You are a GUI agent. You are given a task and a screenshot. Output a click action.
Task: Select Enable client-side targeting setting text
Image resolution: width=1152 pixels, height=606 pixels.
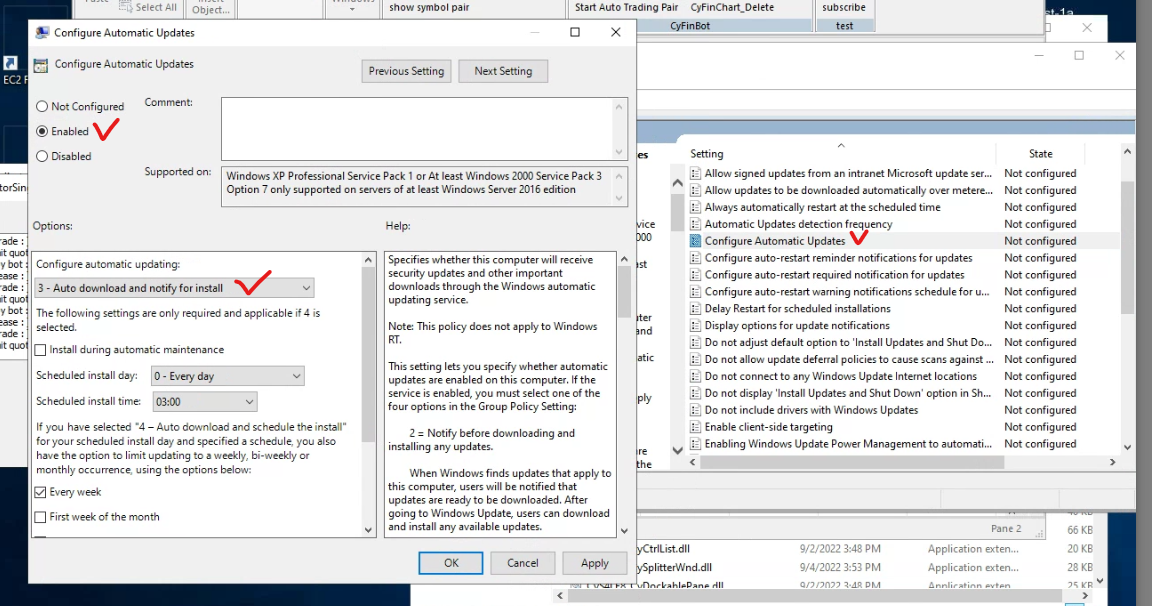click(768, 427)
